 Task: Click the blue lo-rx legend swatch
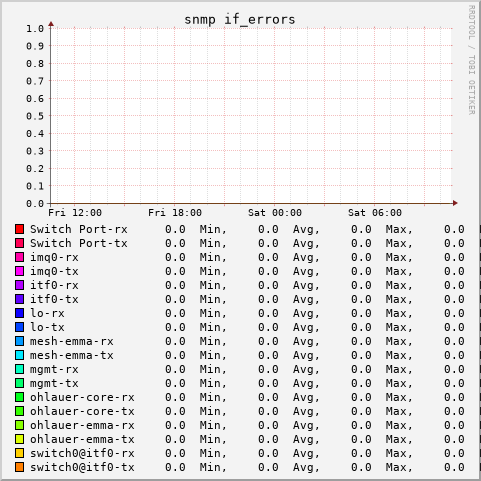pyautogui.click(x=20, y=313)
